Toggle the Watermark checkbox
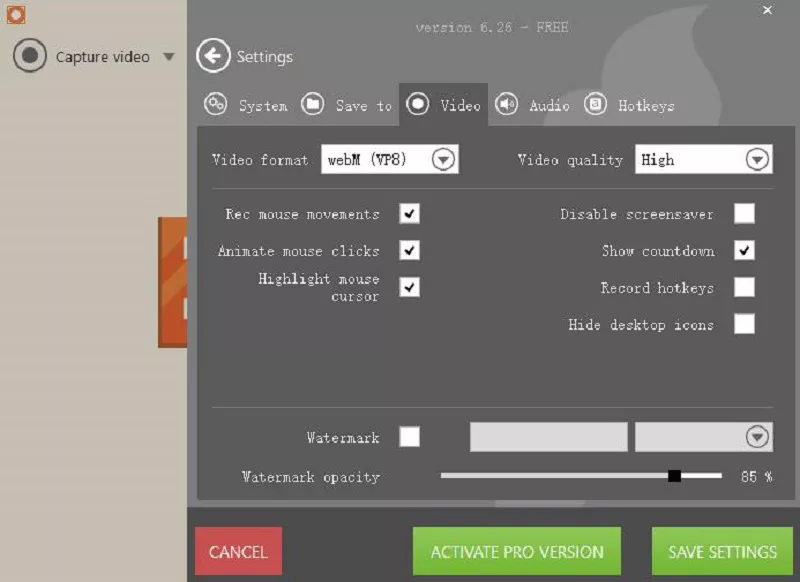 [x=409, y=437]
